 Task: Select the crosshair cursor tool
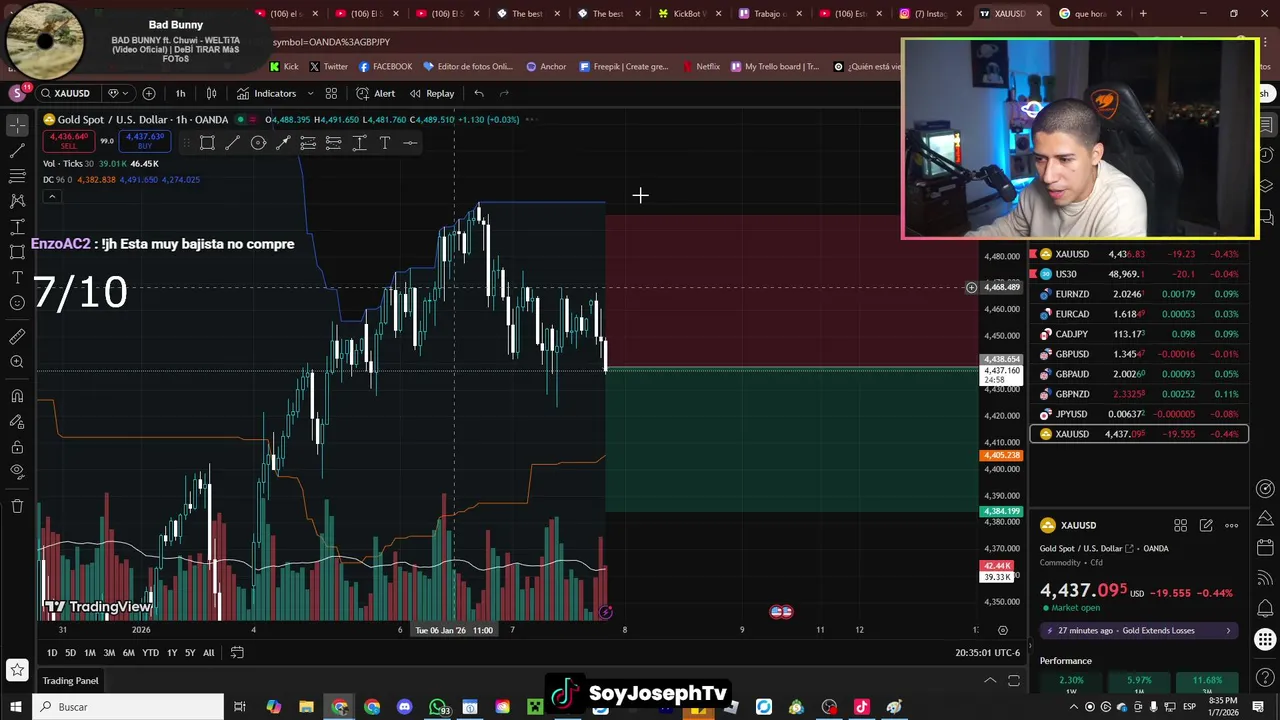[x=17, y=125]
